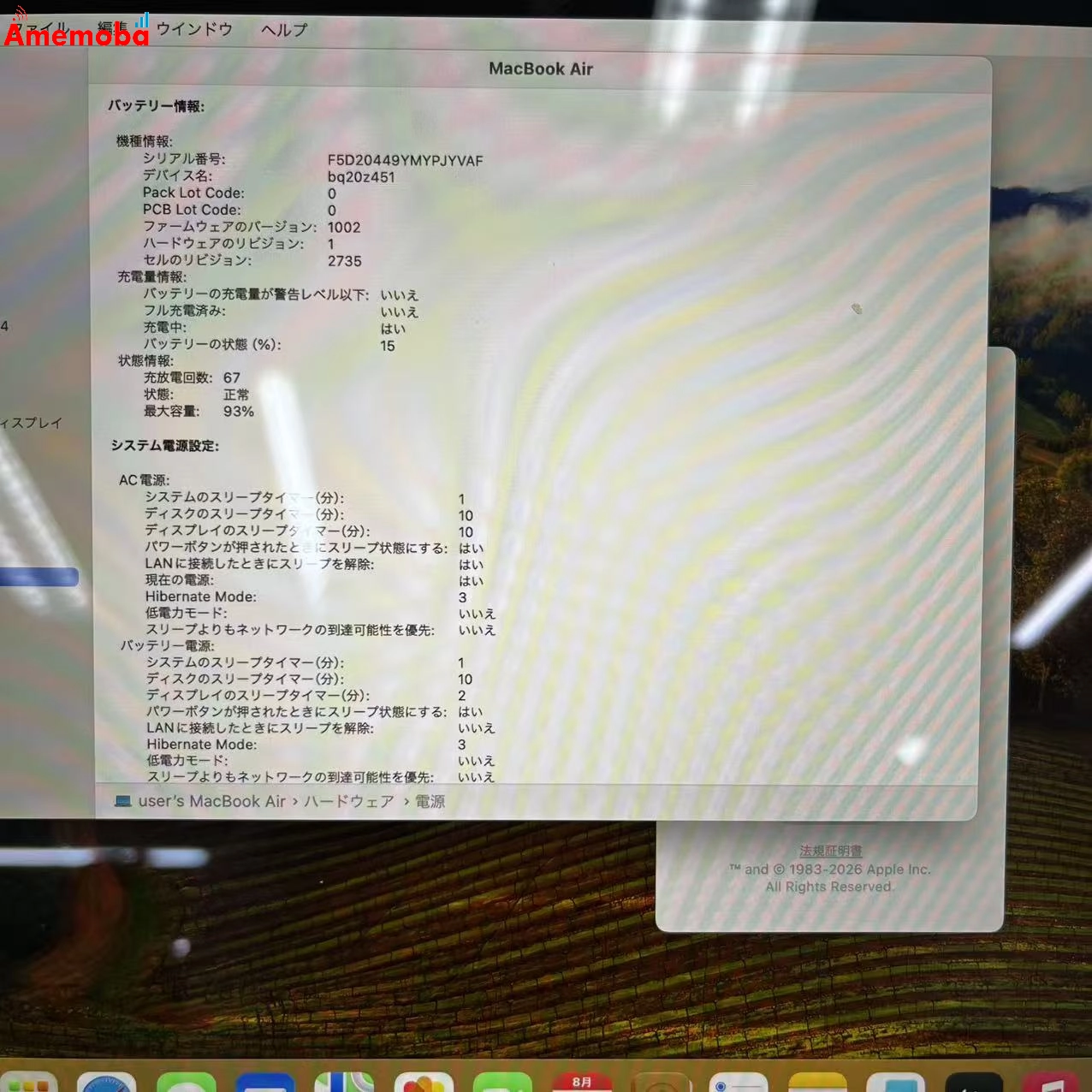Click the バッテリー電源 subheading
This screenshot has width=1092, height=1092.
[x=167, y=645]
